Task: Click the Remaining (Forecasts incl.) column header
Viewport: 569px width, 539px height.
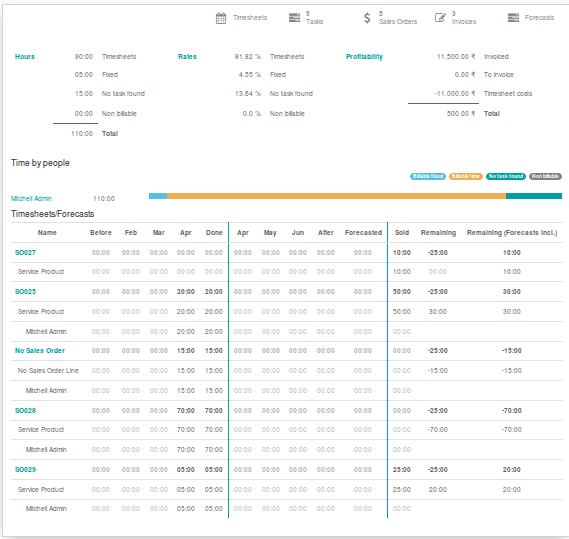Action: click(512, 233)
